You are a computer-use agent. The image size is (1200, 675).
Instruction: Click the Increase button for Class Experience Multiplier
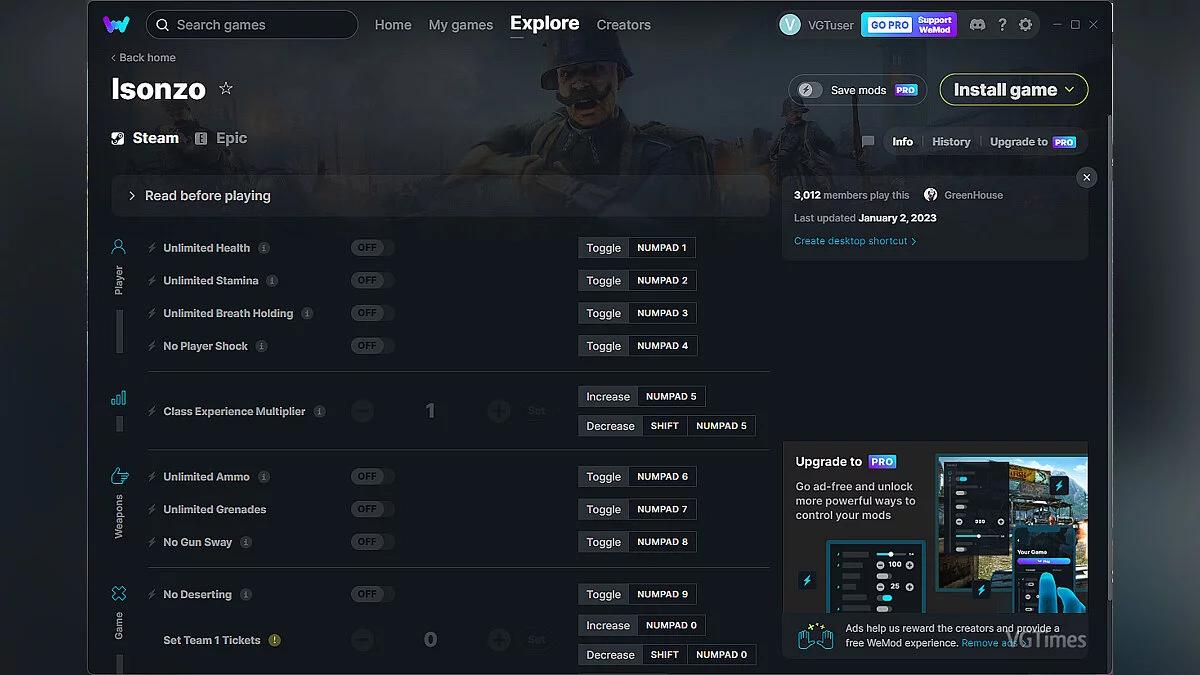coord(608,397)
